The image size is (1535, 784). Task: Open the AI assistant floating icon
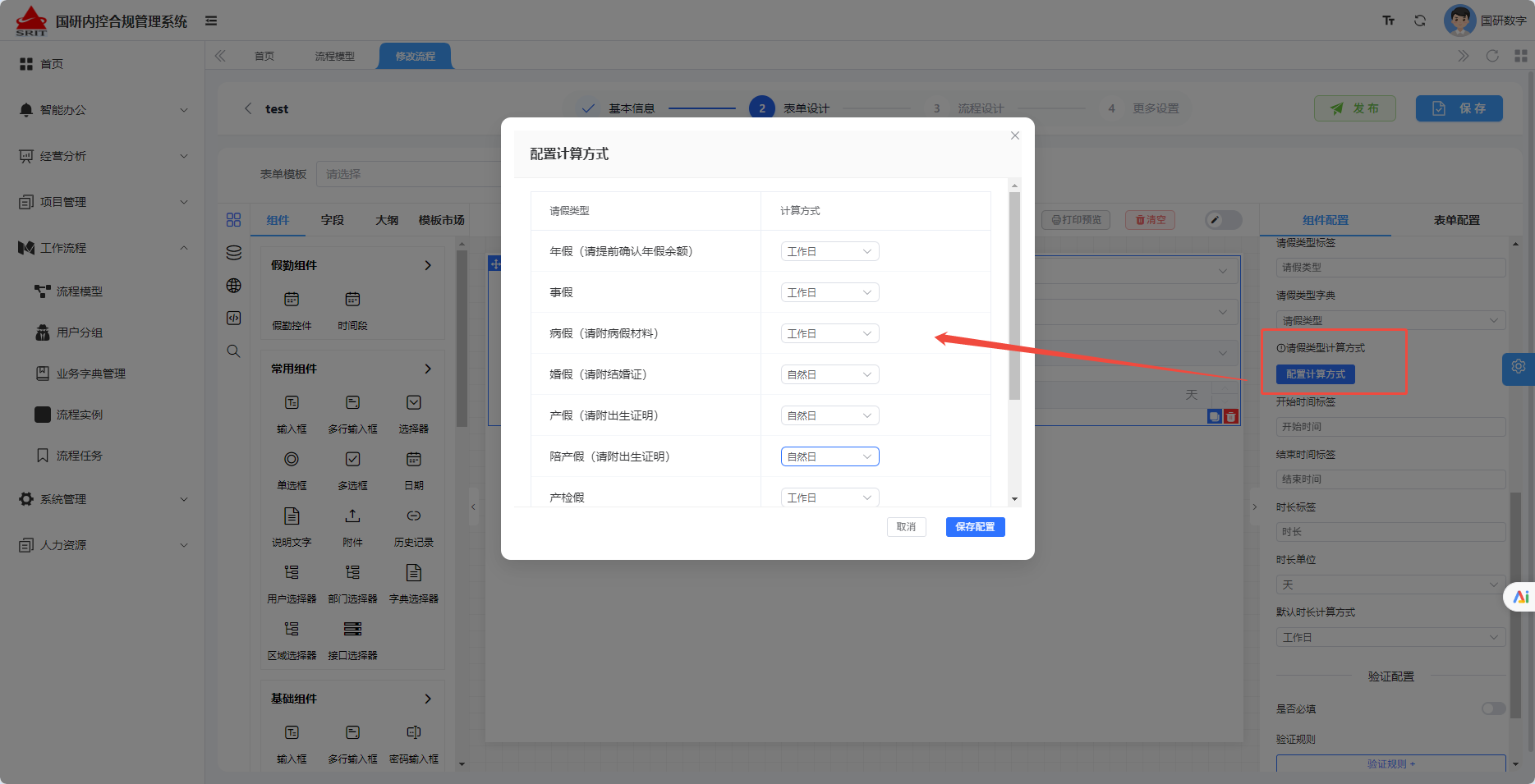[1520, 597]
